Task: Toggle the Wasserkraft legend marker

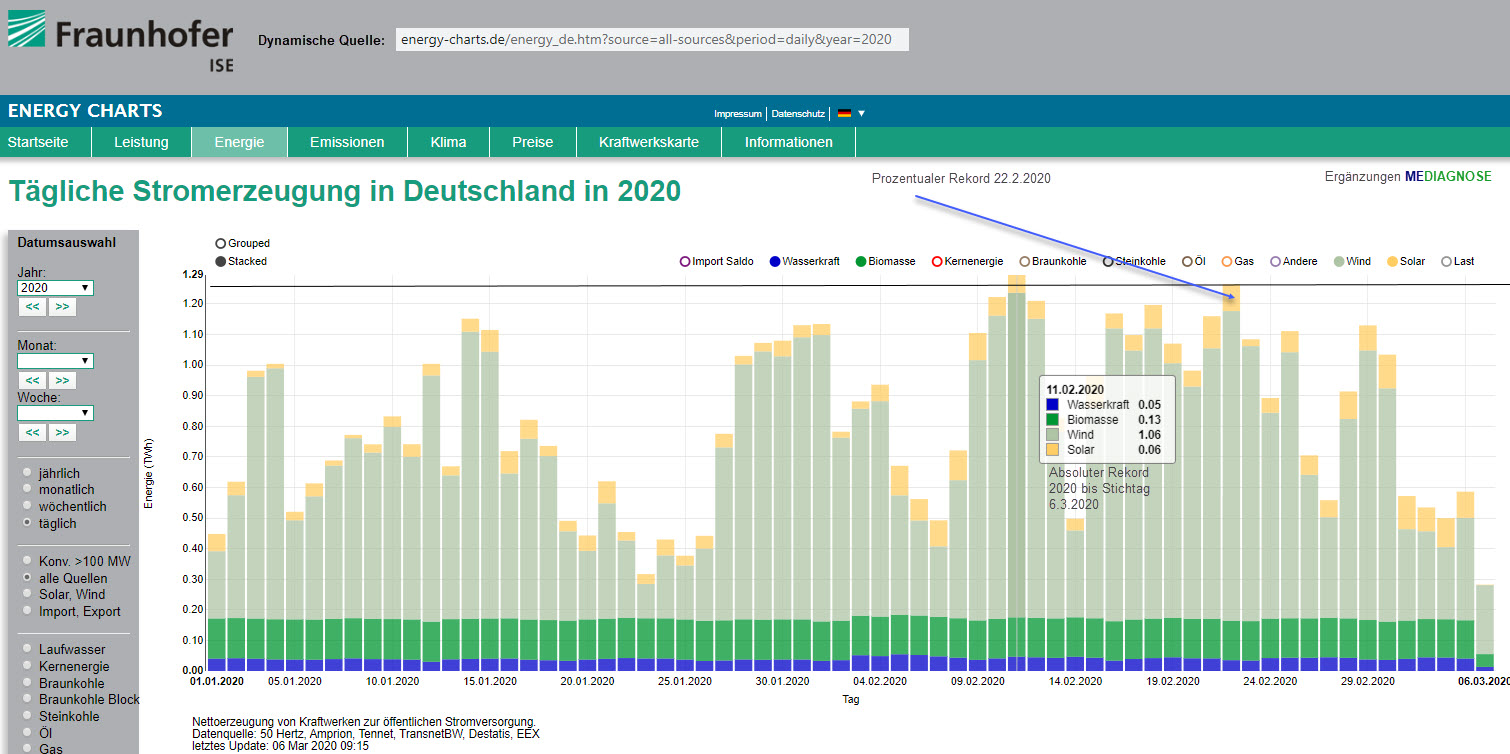Action: coord(775,262)
